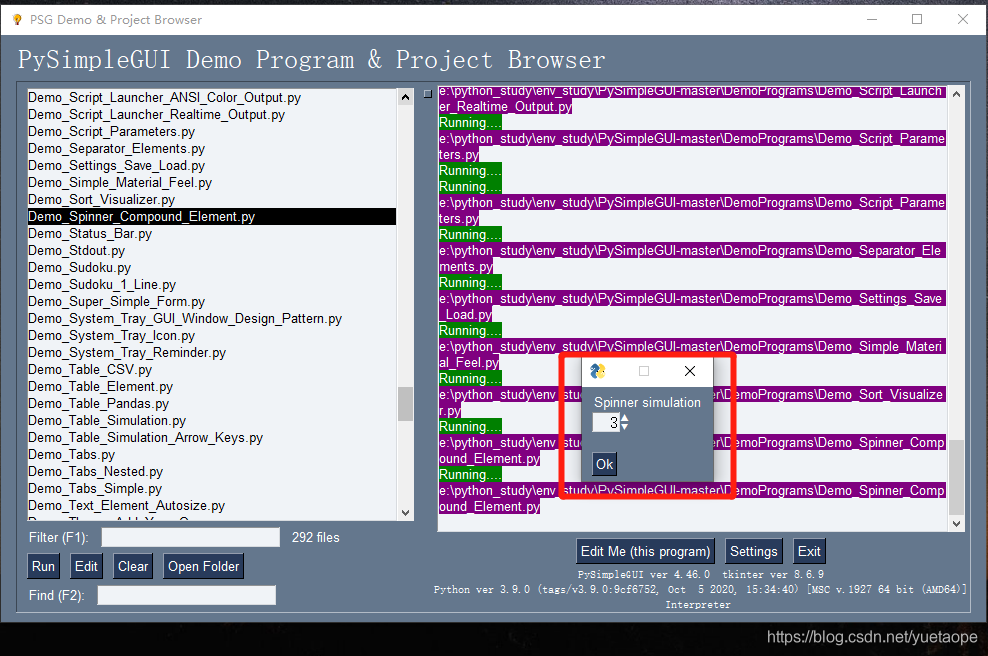The height and width of the screenshot is (656, 988).
Task: Select Demo_Sort_Visualizer.py
Action: click(212, 200)
